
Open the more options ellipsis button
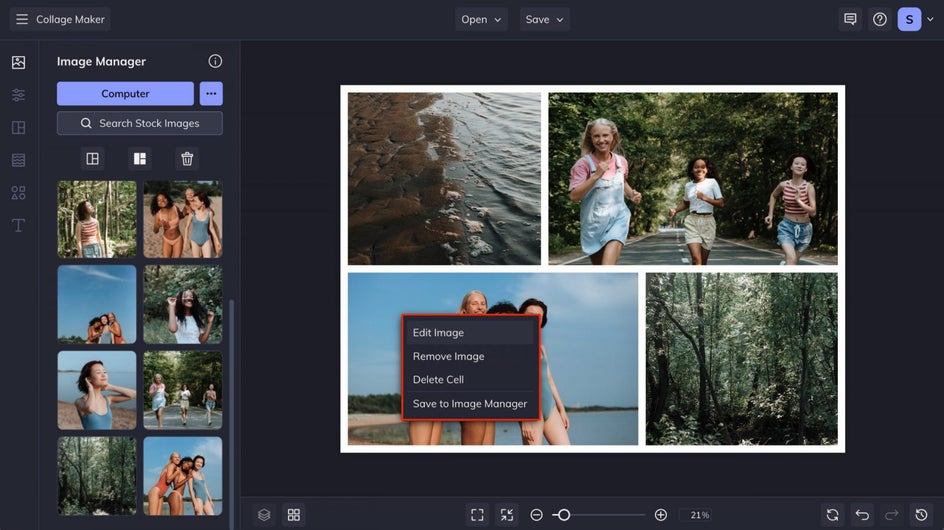pos(210,94)
